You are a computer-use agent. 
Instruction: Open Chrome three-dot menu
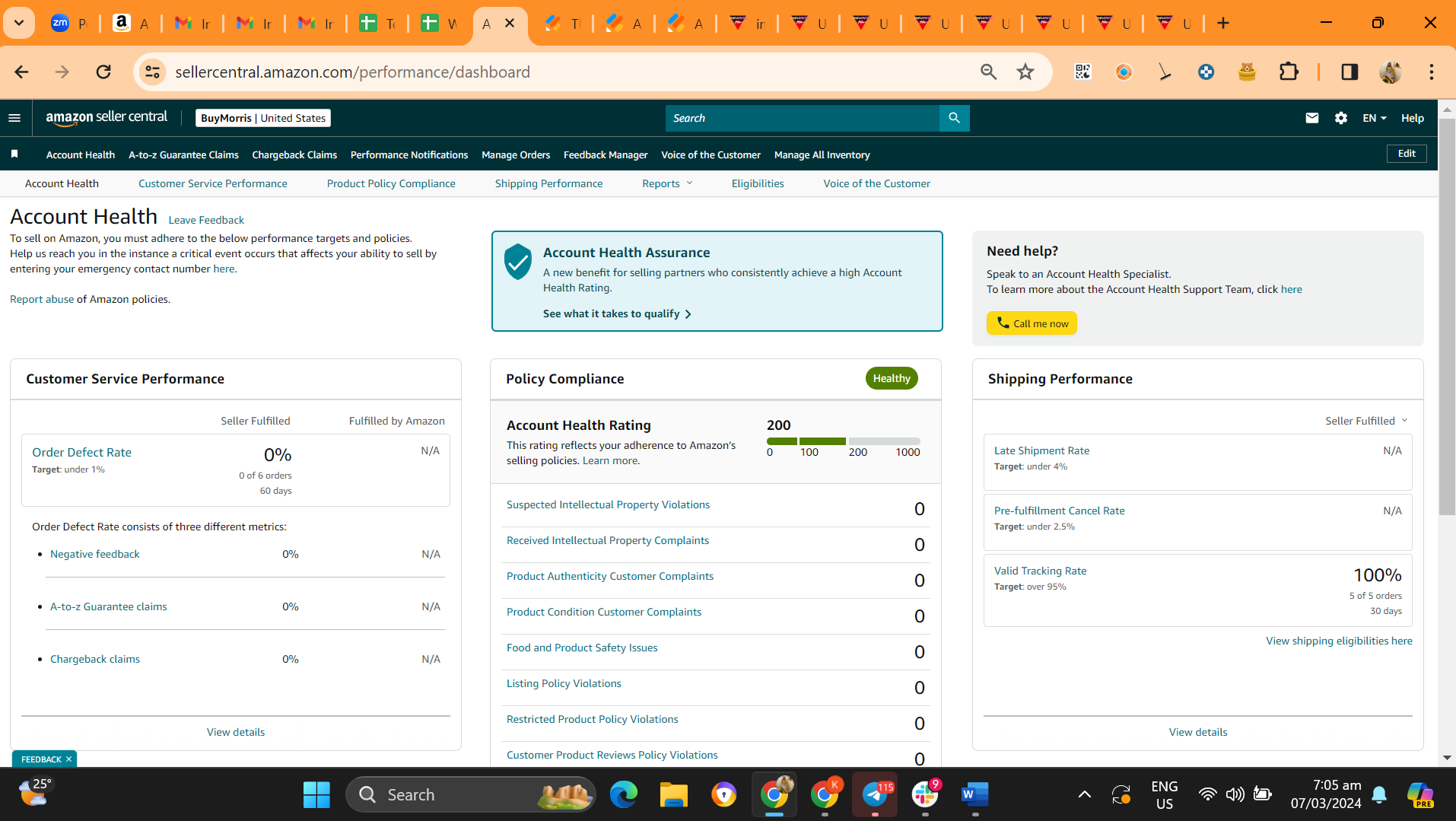(1431, 72)
